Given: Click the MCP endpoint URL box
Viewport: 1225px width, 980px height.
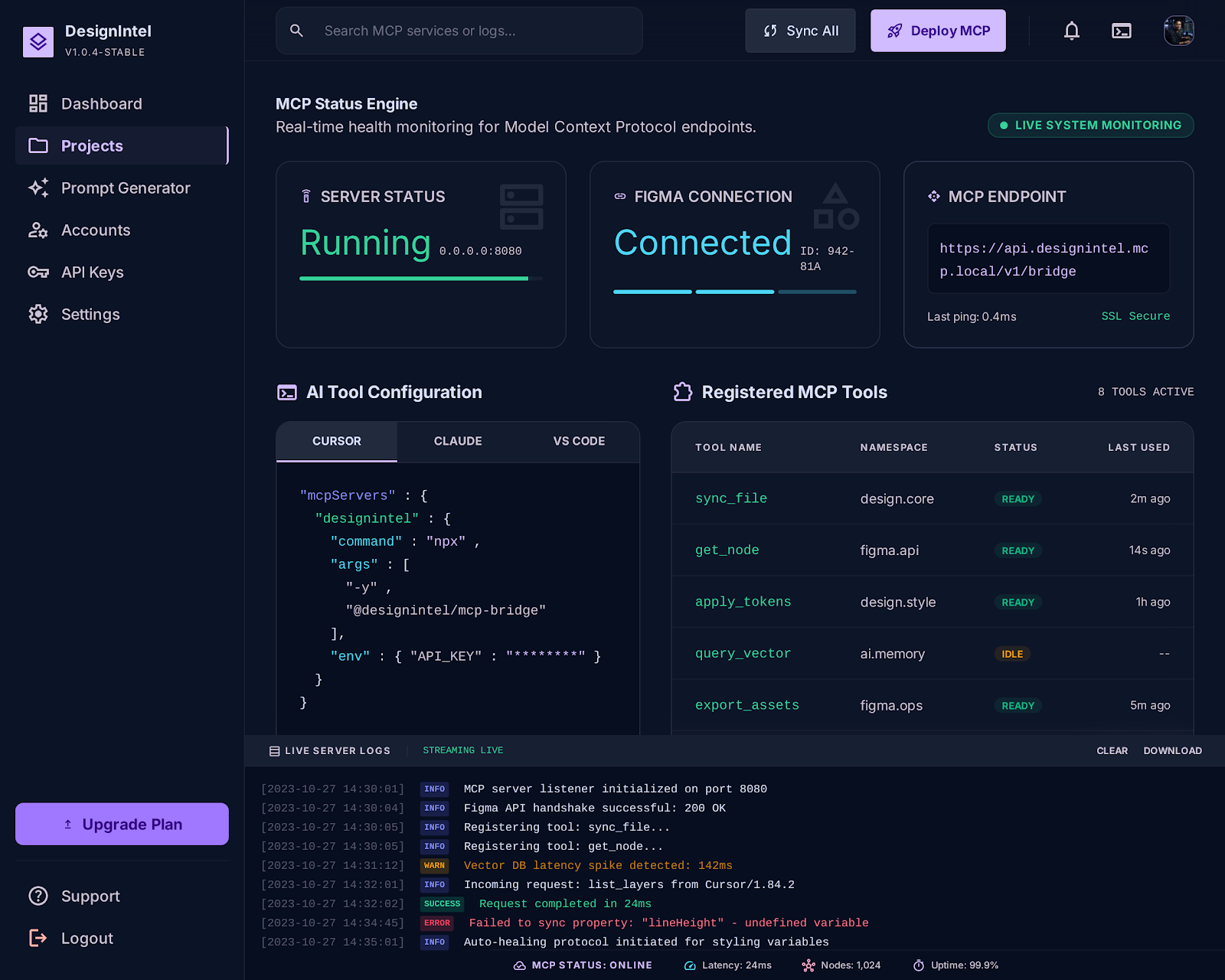Looking at the screenshot, I should coord(1049,259).
